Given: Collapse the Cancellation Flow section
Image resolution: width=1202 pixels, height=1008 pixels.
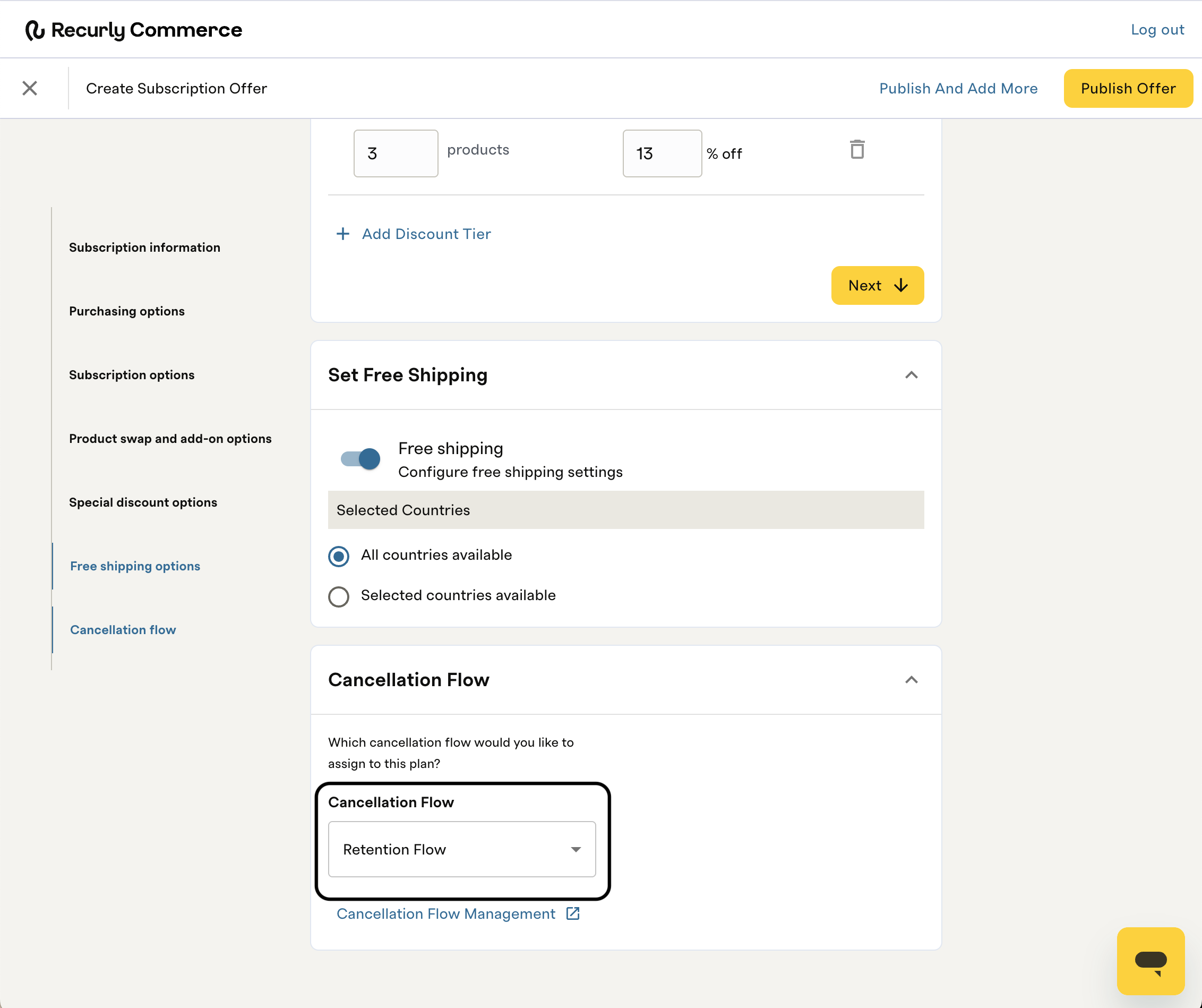Looking at the screenshot, I should click(x=911, y=679).
